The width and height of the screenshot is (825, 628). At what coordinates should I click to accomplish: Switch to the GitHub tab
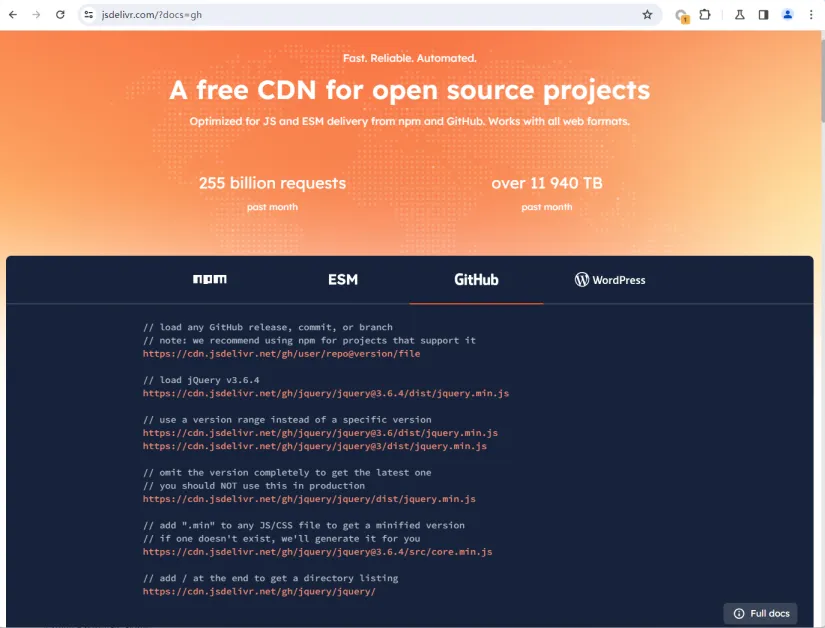[475, 280]
